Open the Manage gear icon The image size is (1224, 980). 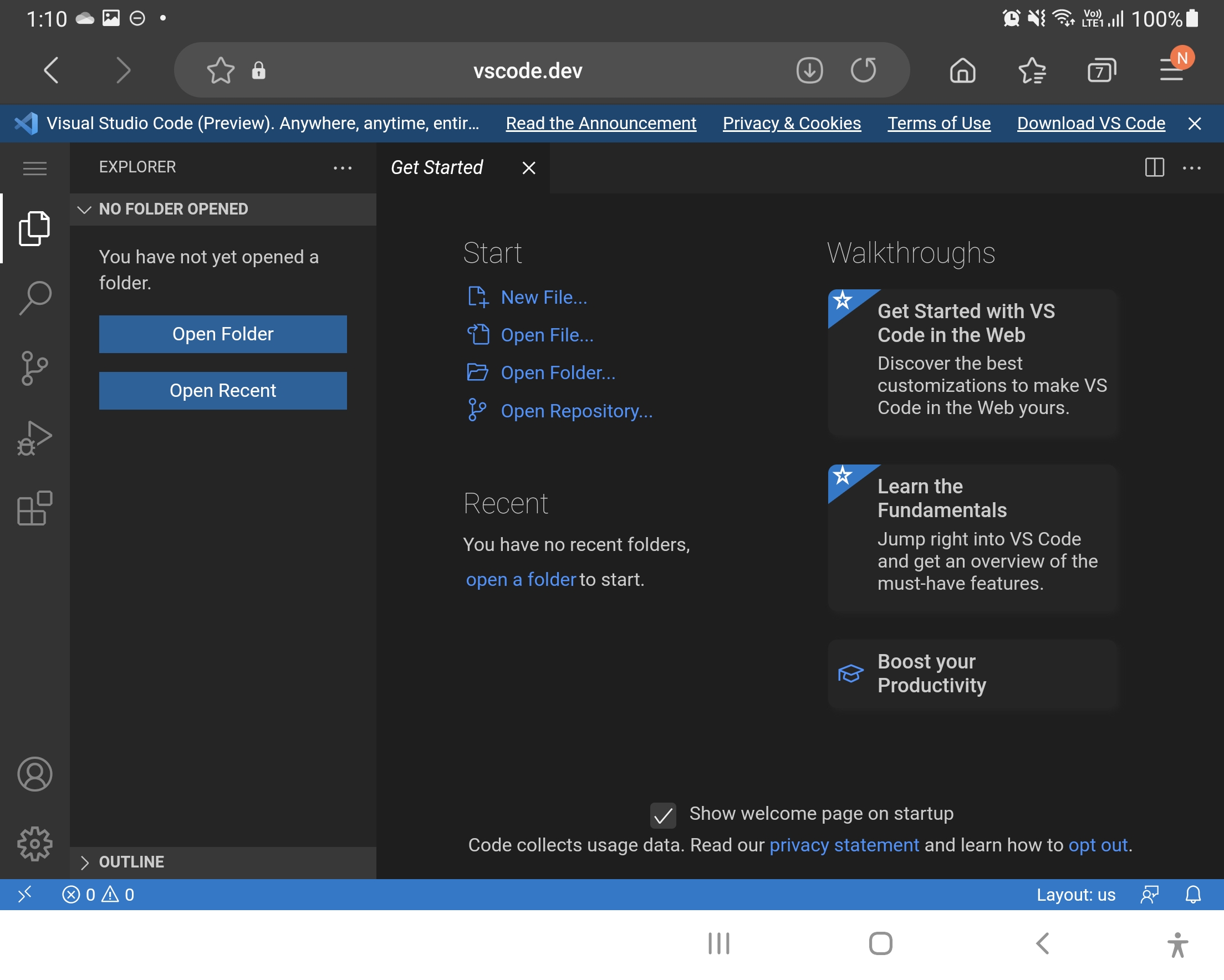[x=34, y=844]
